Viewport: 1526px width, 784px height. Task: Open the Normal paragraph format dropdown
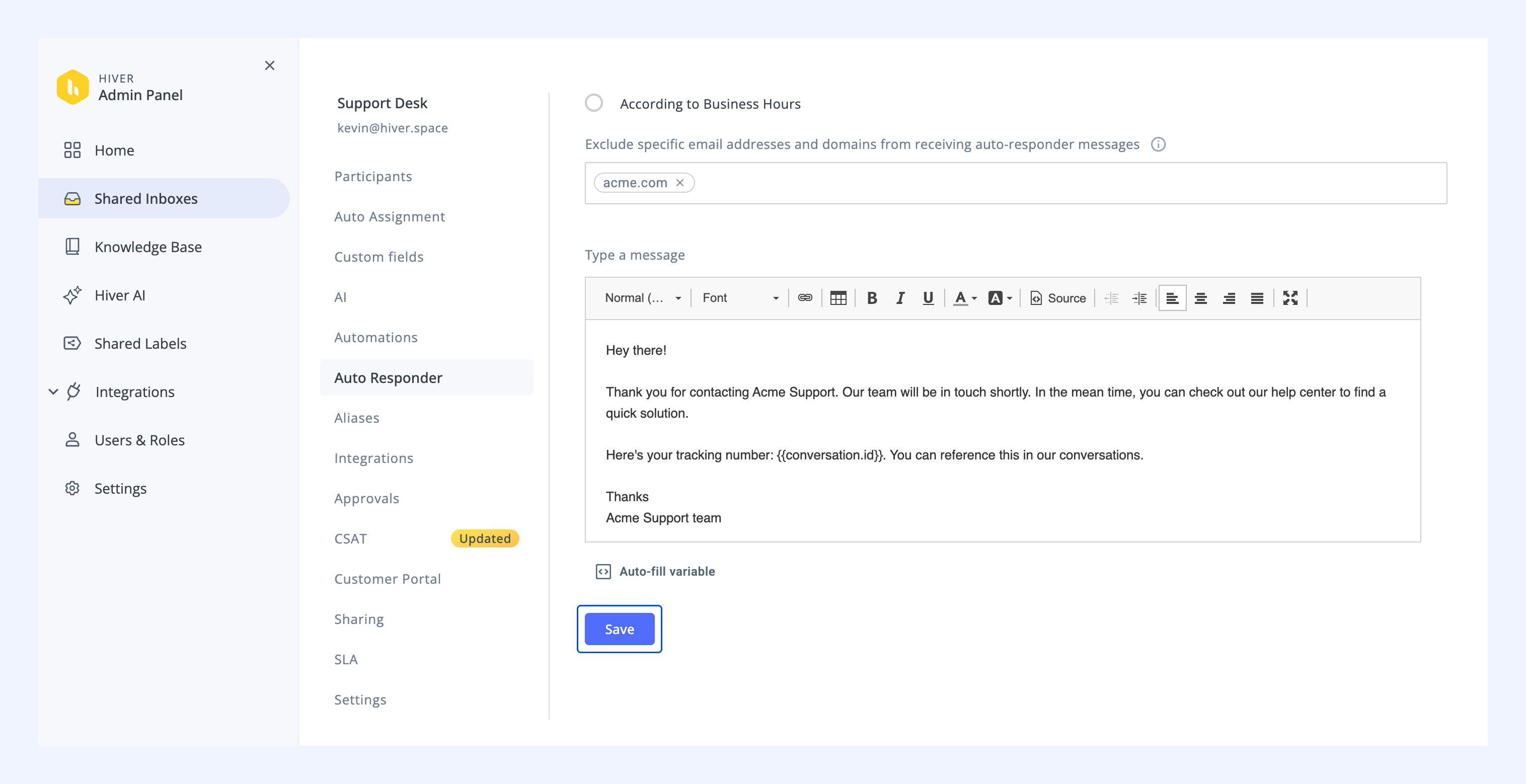pos(643,298)
